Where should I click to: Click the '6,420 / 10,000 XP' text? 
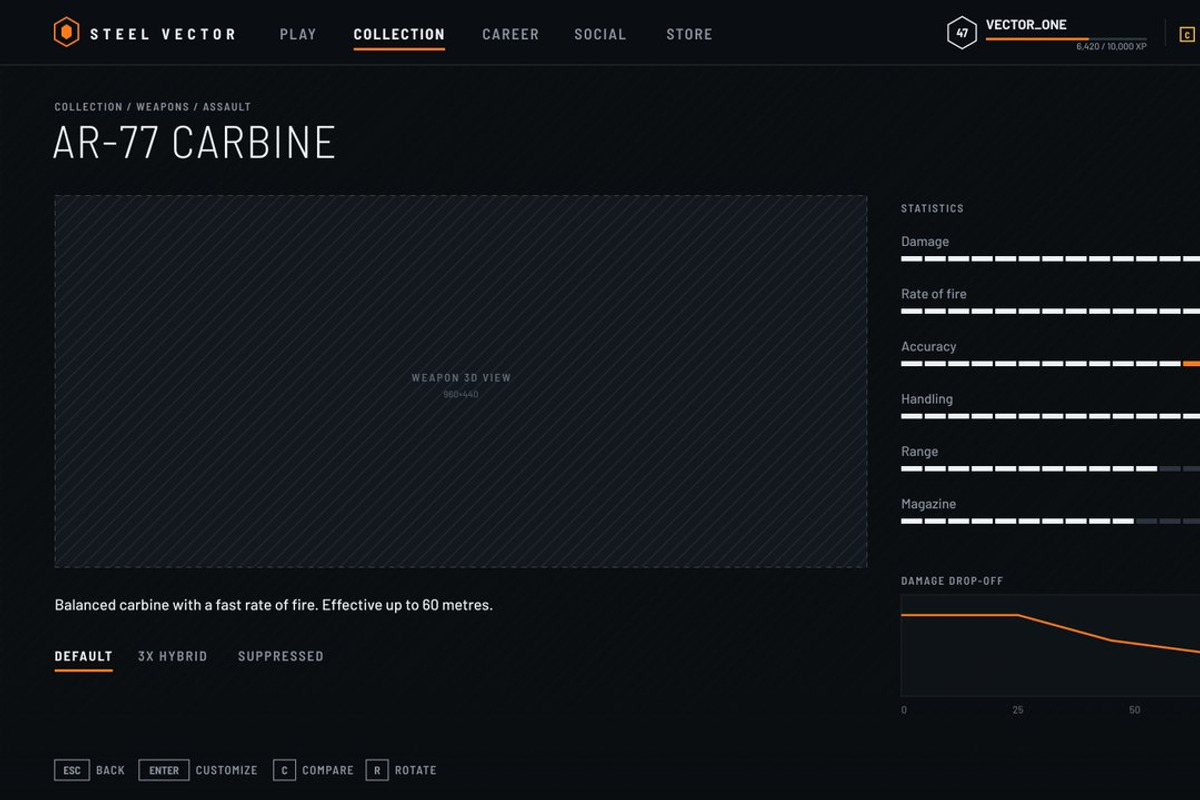pos(1111,47)
